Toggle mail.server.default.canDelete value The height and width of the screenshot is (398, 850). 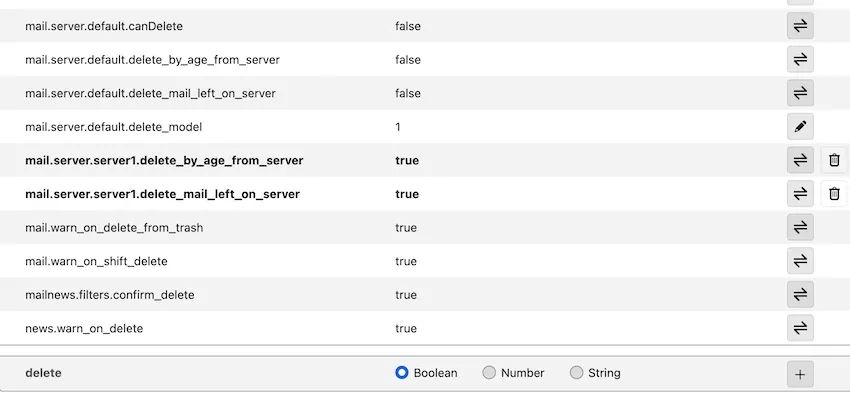[x=800, y=26]
